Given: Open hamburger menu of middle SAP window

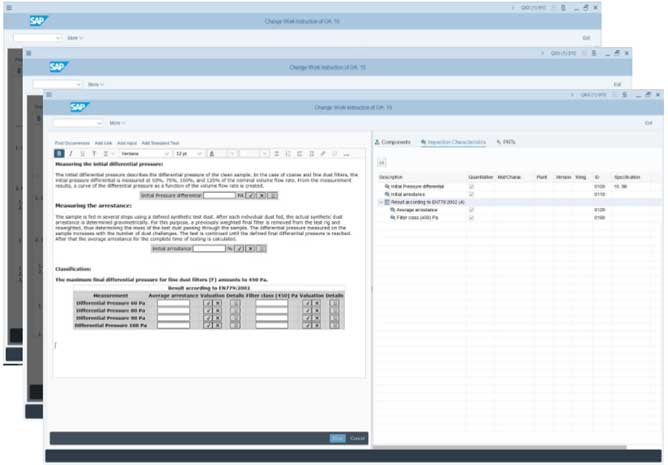Looking at the screenshot, I should point(29,53).
